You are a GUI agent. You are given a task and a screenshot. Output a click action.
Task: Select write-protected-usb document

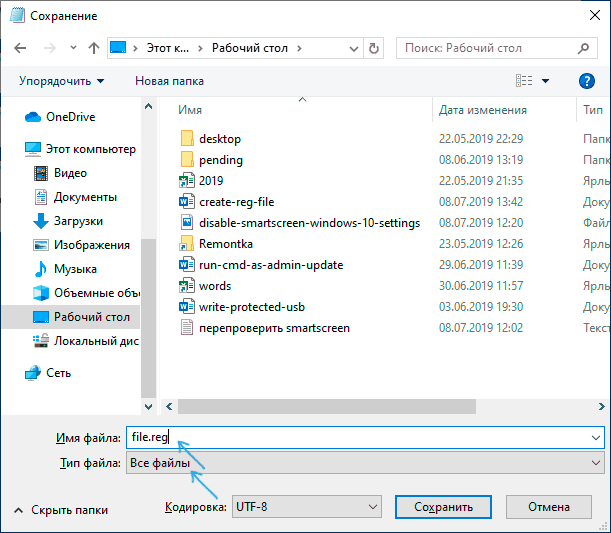point(242,307)
